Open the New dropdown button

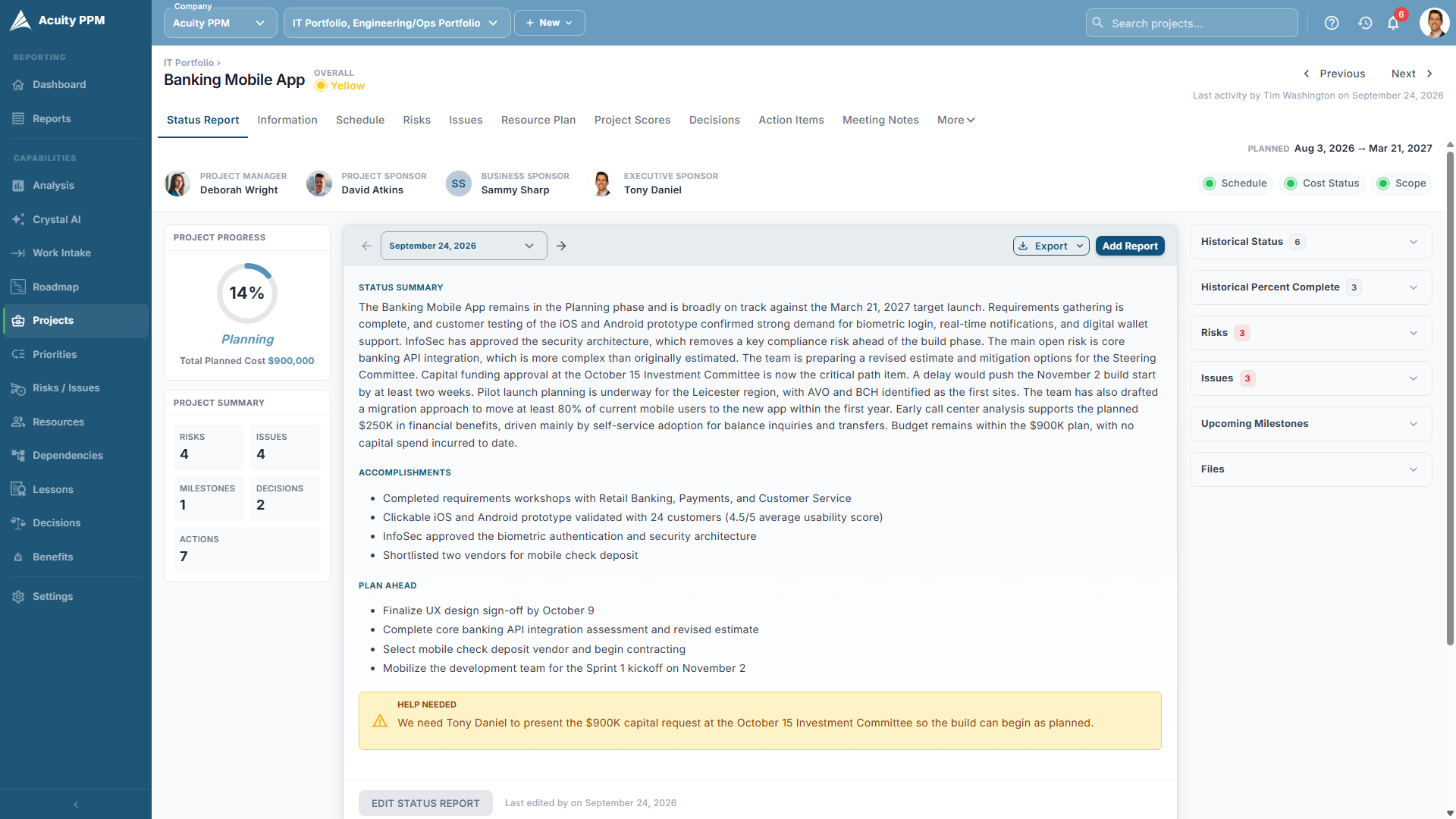(x=550, y=23)
